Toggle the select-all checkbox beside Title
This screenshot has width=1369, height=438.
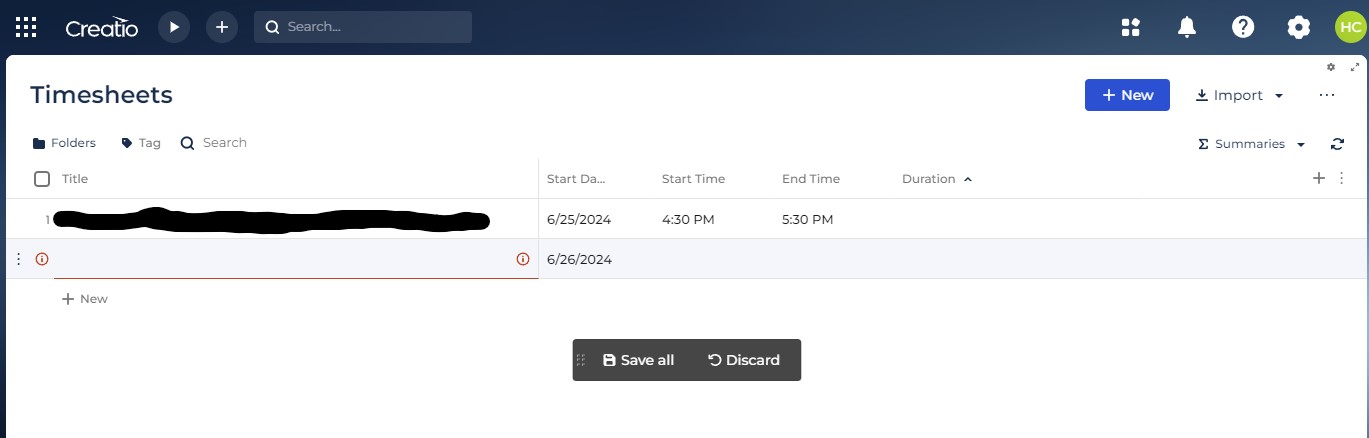tap(42, 179)
